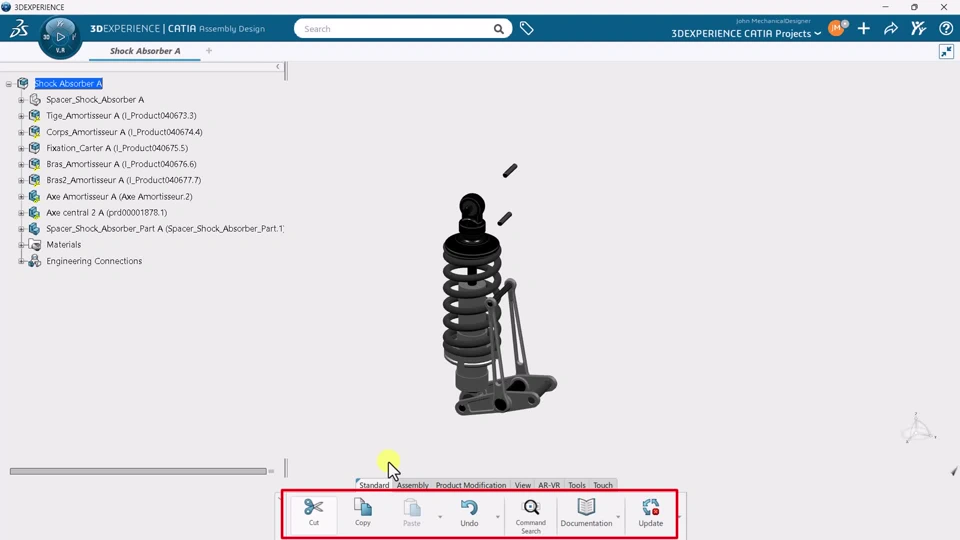Click the Shock Absorber A root product icon
The image size is (960, 540).
point(23,83)
